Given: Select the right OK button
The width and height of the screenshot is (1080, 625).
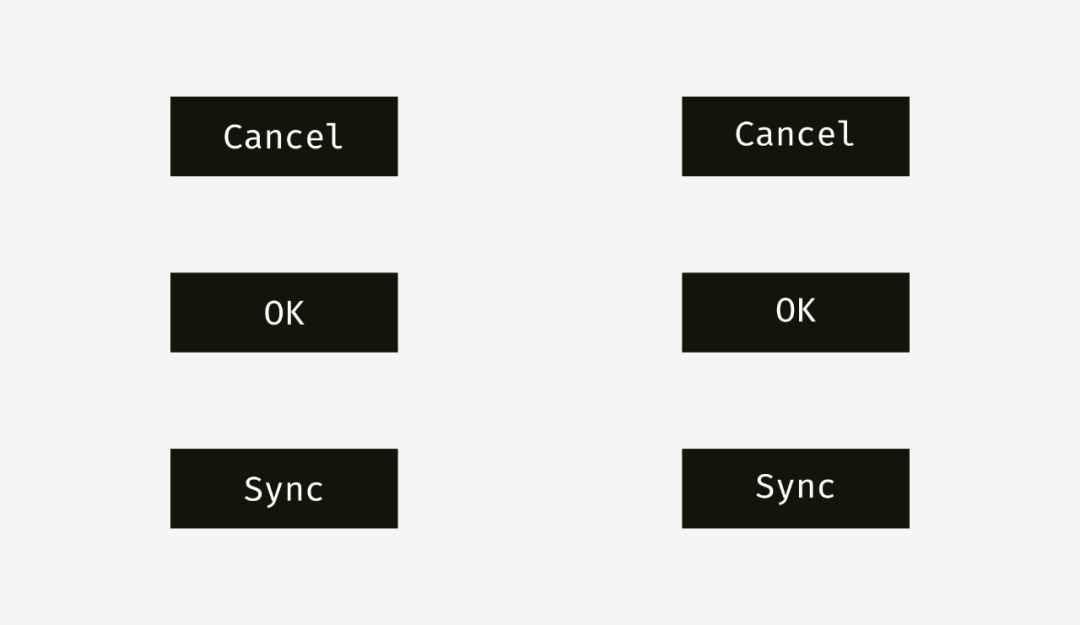Looking at the screenshot, I should click(x=796, y=313).
